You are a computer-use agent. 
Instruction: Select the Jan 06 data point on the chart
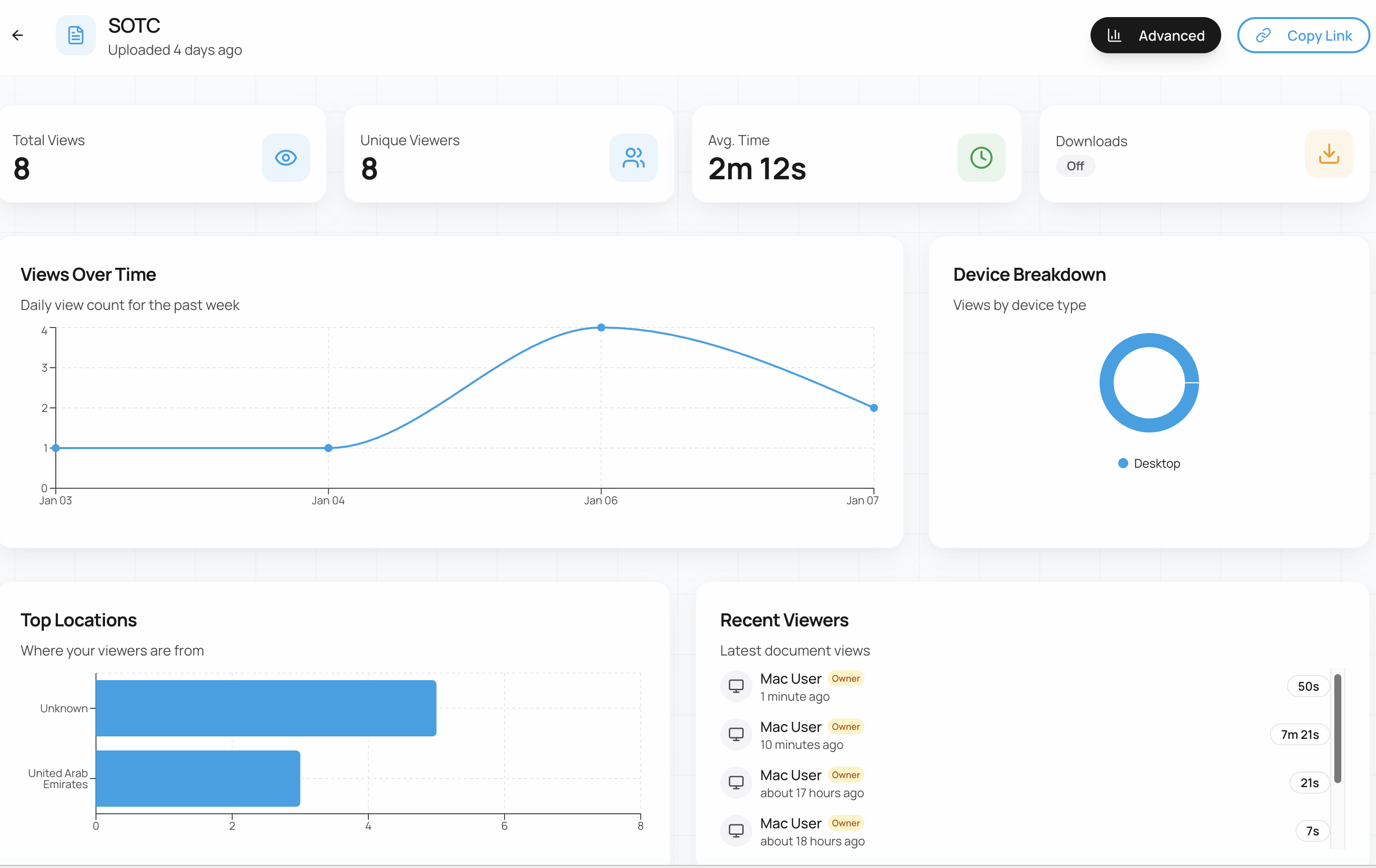(x=601, y=327)
